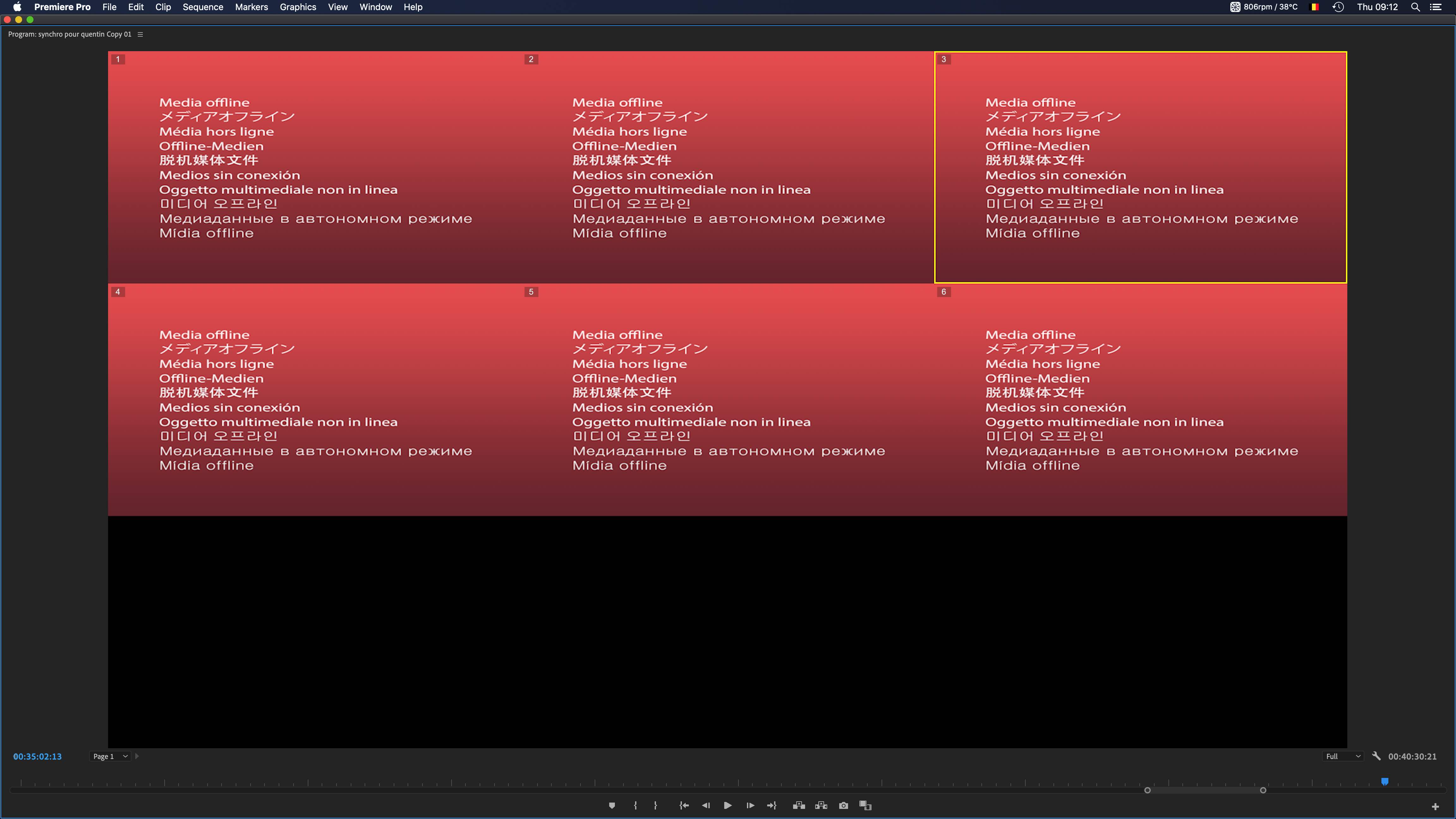Open the Clip menu
This screenshot has height=819, width=1456.
(163, 7)
